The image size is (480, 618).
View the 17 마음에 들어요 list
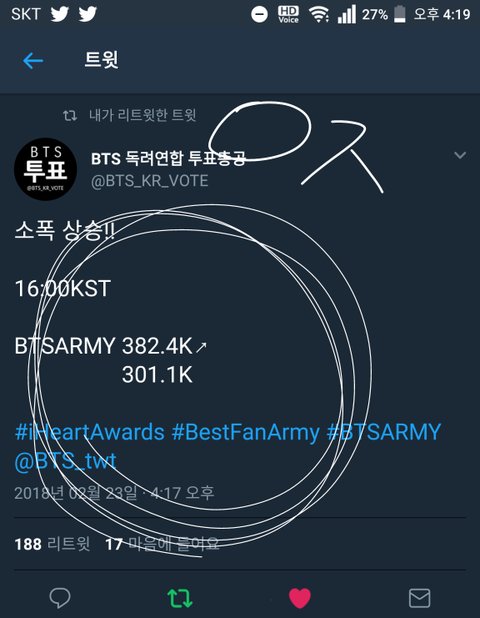[x=162, y=544]
